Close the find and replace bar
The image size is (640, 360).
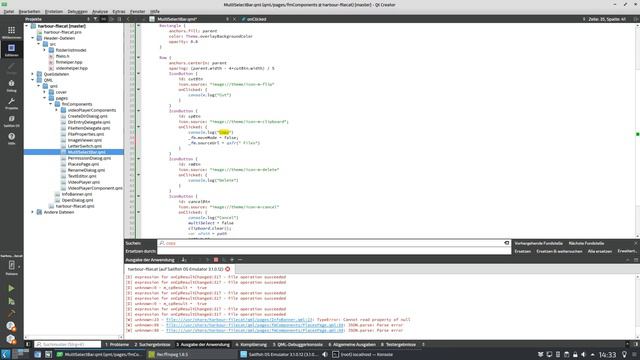pos(636,243)
